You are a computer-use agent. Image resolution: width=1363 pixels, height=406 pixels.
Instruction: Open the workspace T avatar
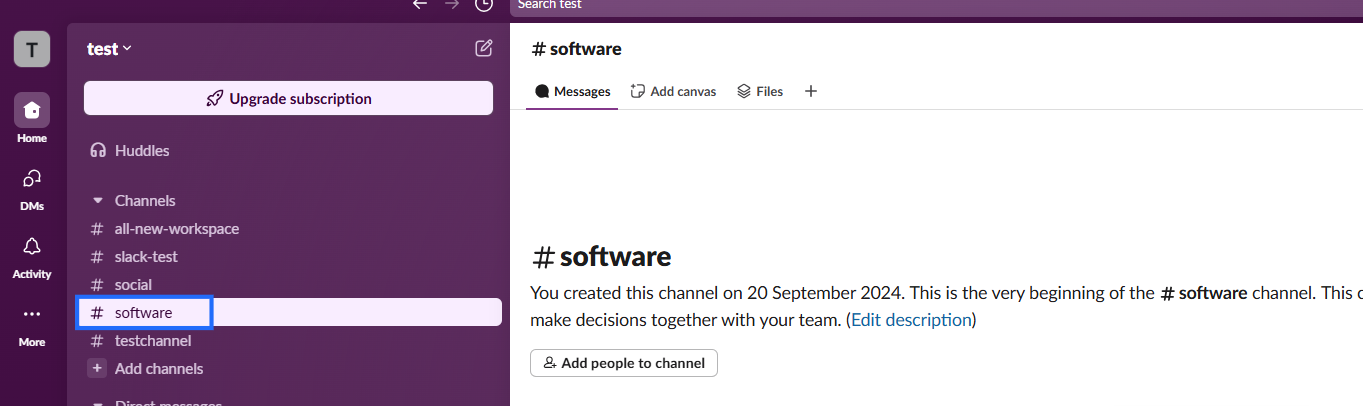point(32,49)
